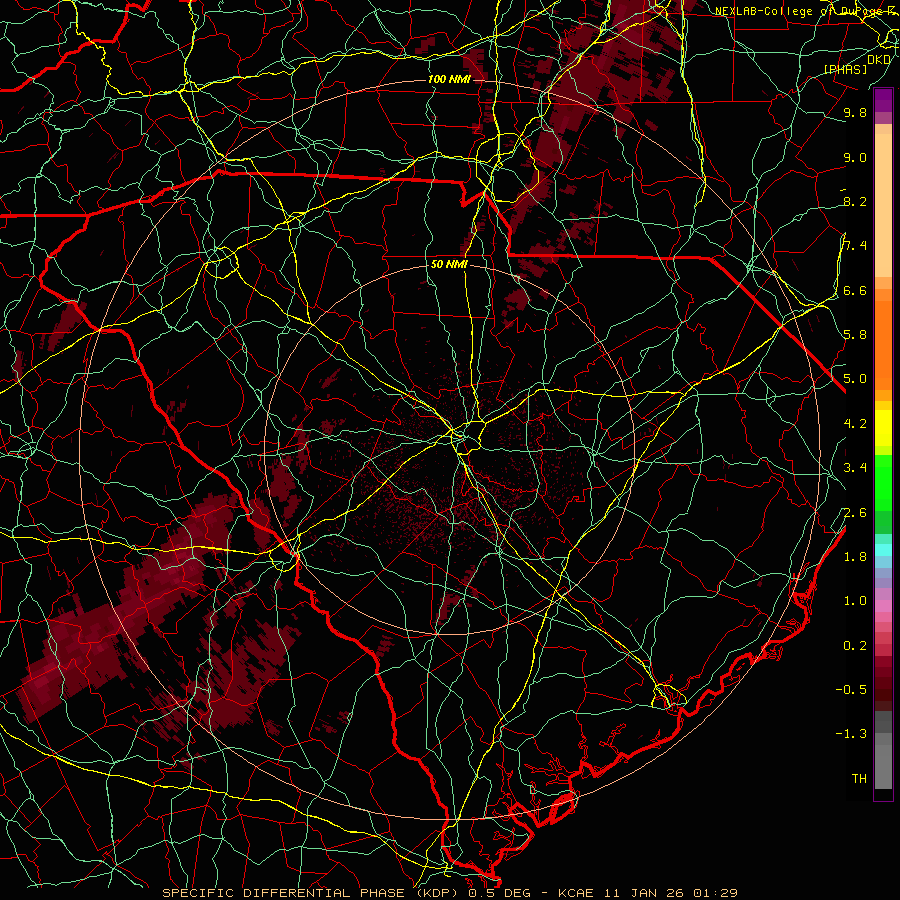The image size is (900, 900).
Task: Click the 5.0 value on the scale
Action: (x=855, y=379)
